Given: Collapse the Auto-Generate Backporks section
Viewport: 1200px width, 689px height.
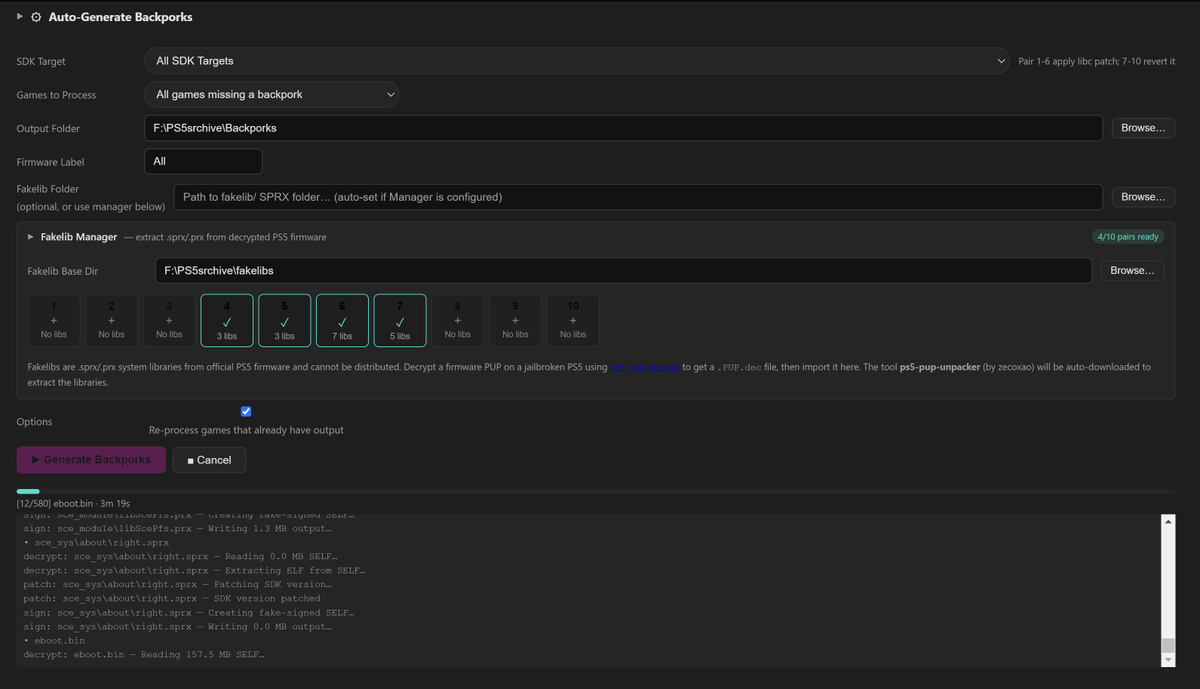Looking at the screenshot, I should 20,17.
